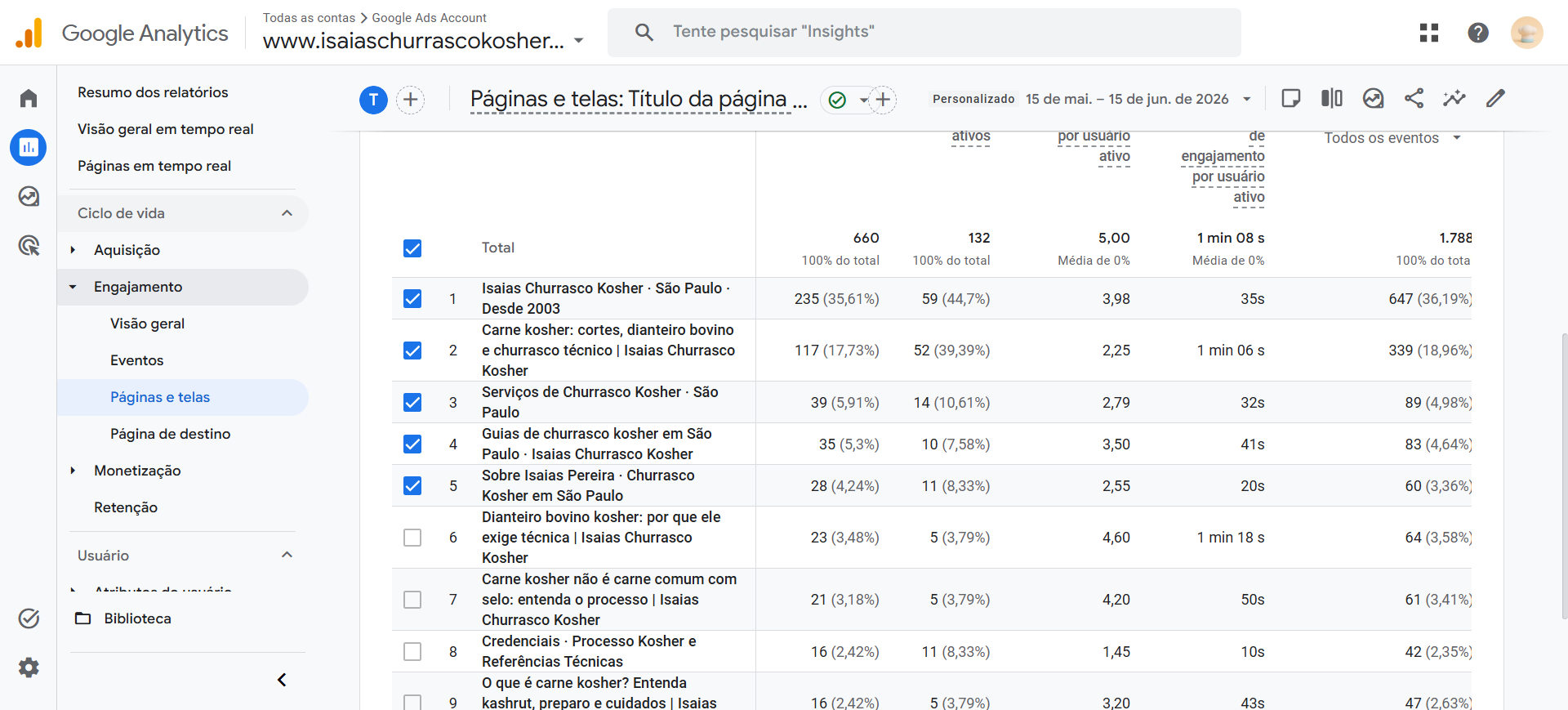
Task: Add a comparison with the plus button
Action: point(411,100)
